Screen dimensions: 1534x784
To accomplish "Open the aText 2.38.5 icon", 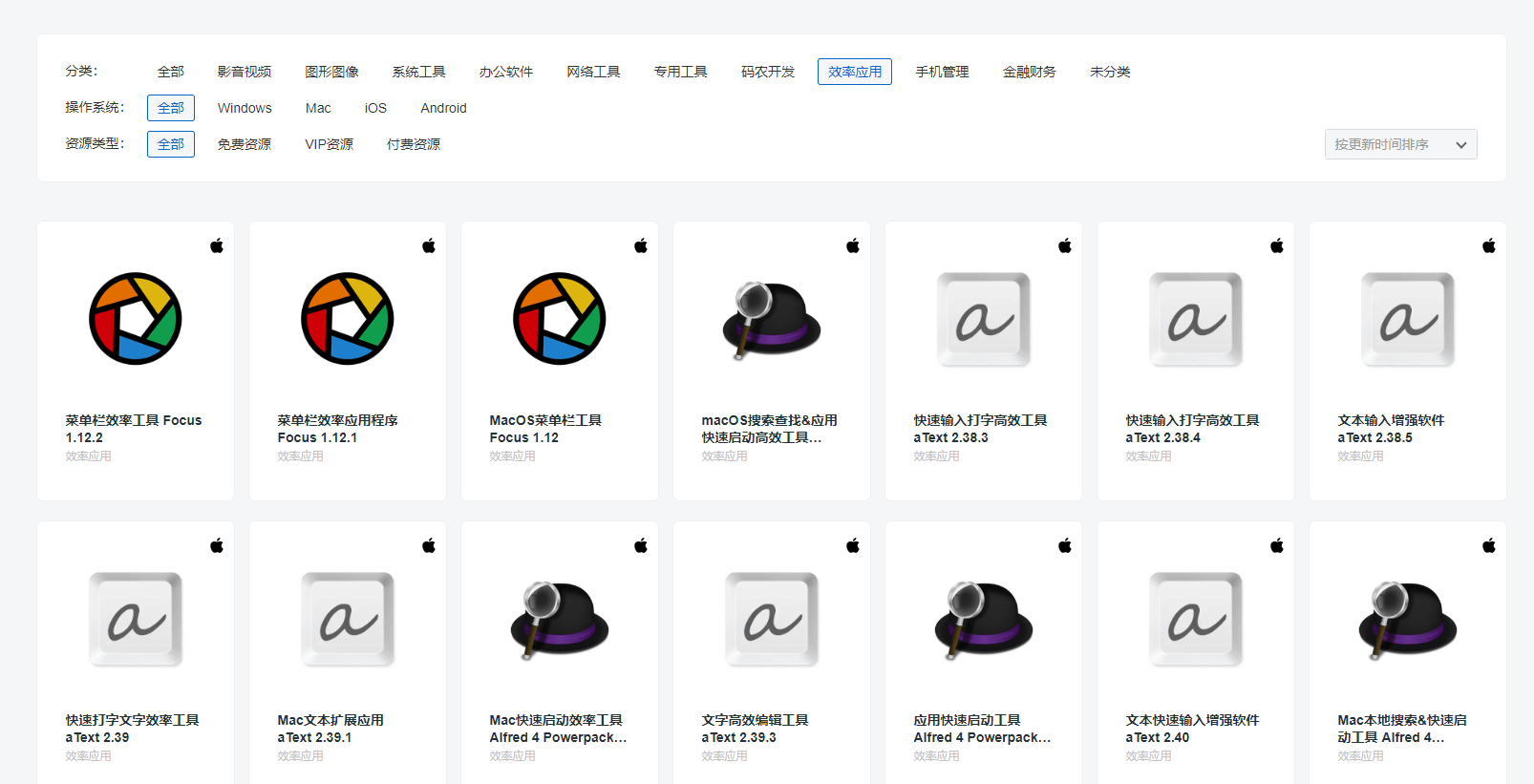I will (1407, 319).
